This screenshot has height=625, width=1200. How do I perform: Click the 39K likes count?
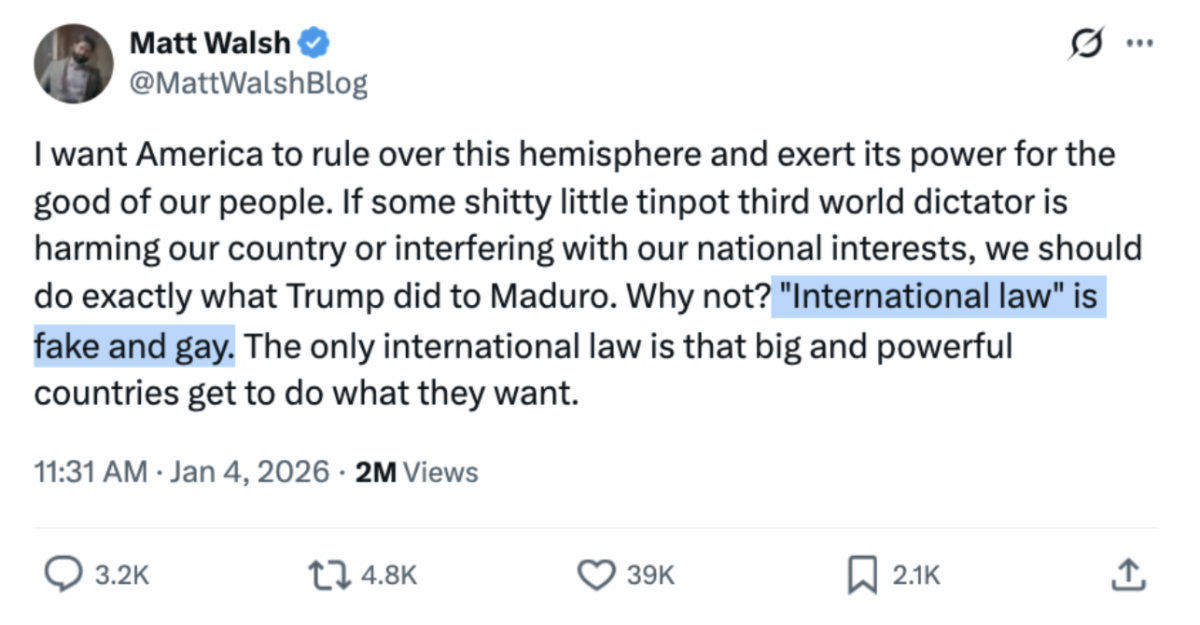coord(650,575)
